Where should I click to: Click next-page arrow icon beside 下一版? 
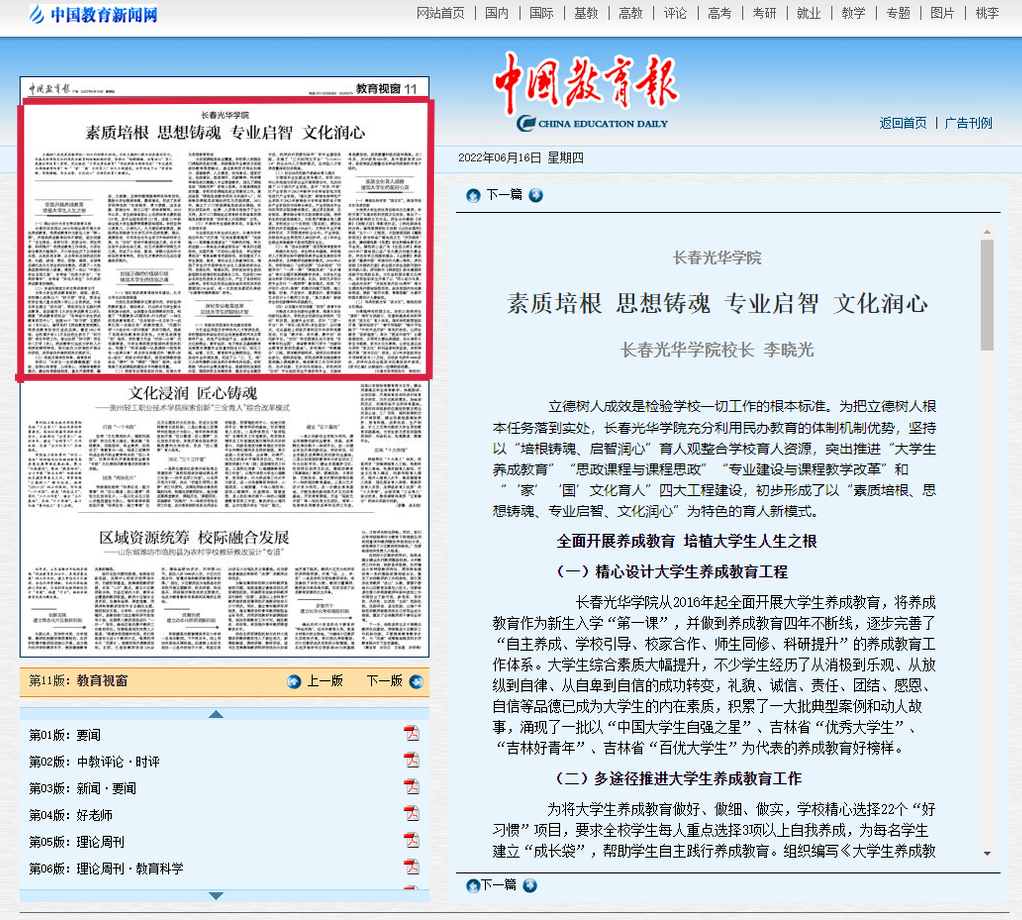[416, 682]
